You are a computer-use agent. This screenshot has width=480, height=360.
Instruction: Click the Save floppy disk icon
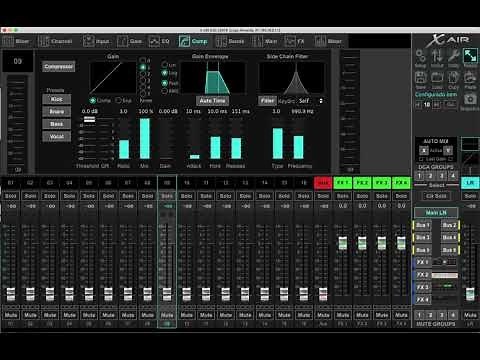(x=421, y=80)
